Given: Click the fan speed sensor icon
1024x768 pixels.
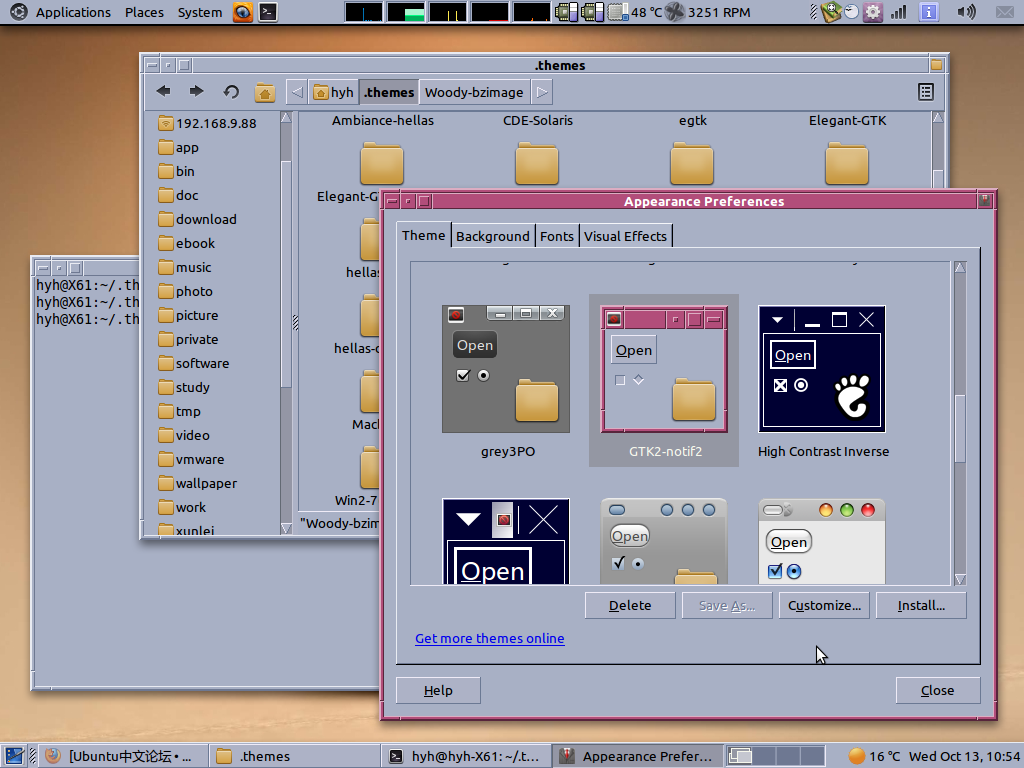Looking at the screenshot, I should (674, 12).
